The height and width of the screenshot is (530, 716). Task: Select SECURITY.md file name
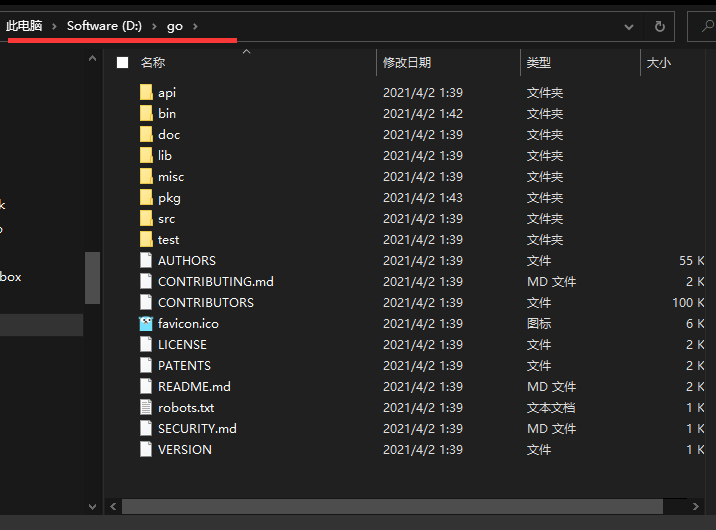click(197, 428)
